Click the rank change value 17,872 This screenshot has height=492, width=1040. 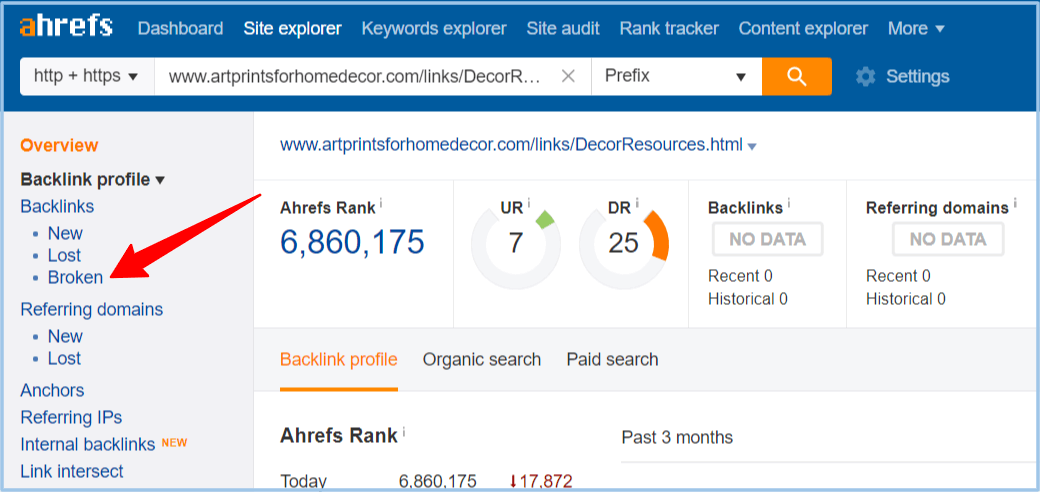pos(541,481)
